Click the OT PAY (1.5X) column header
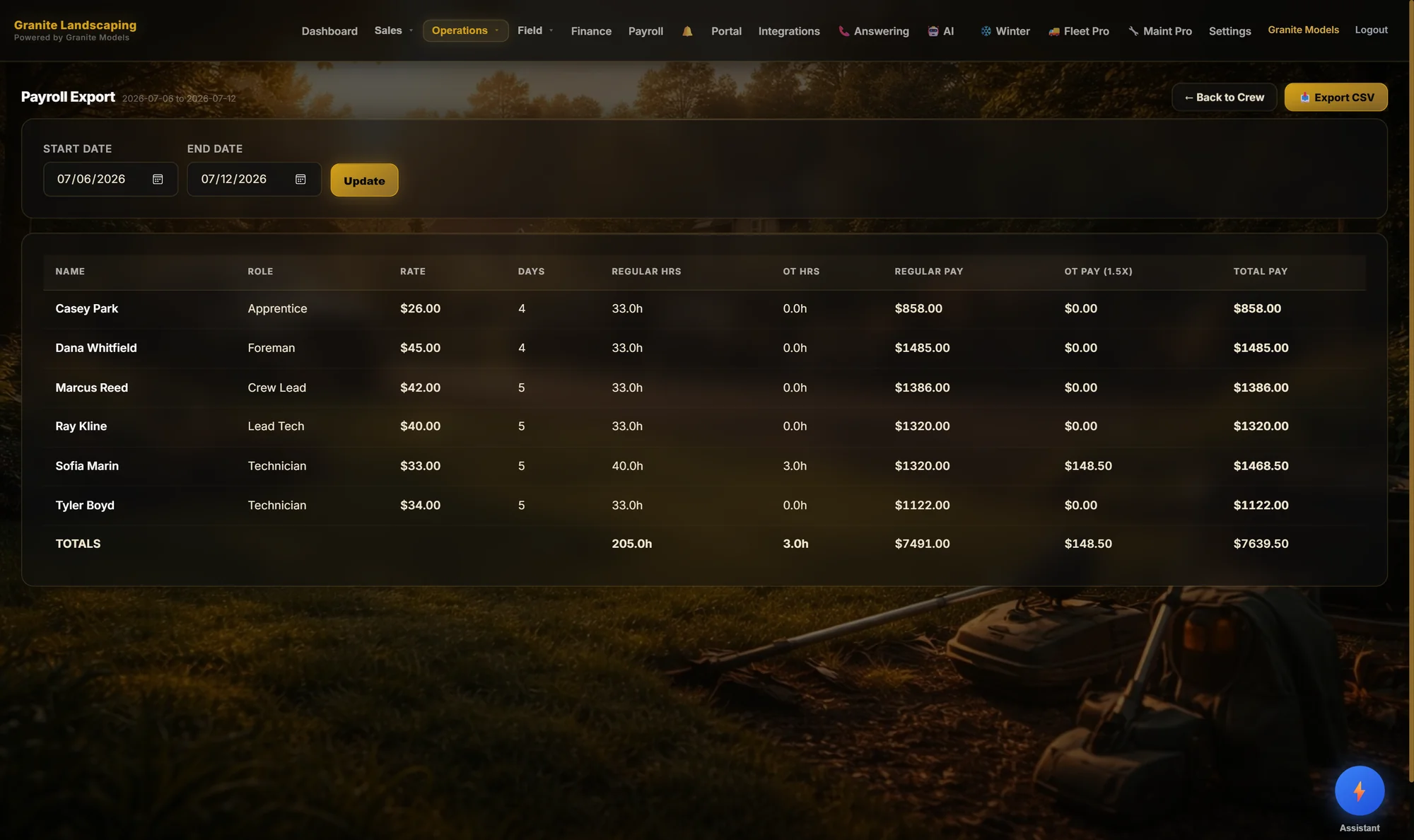Viewport: 1414px width, 840px height. point(1098,272)
